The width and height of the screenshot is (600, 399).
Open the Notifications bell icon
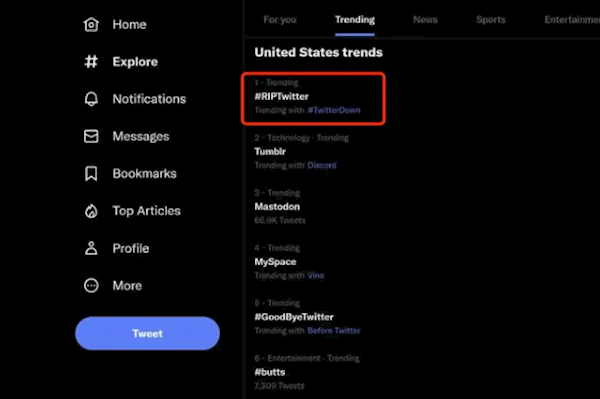pos(91,99)
